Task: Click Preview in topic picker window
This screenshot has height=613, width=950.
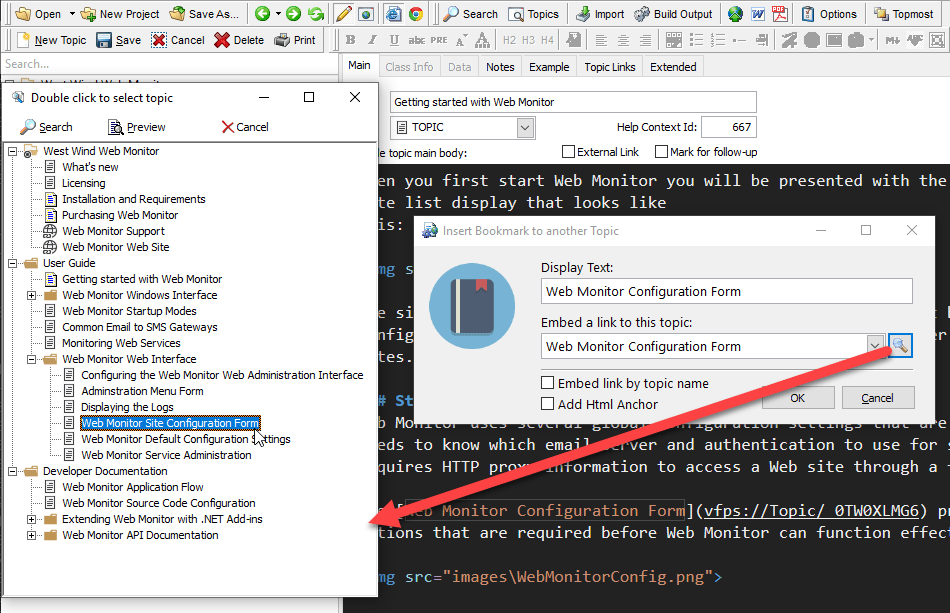Action: [x=137, y=127]
